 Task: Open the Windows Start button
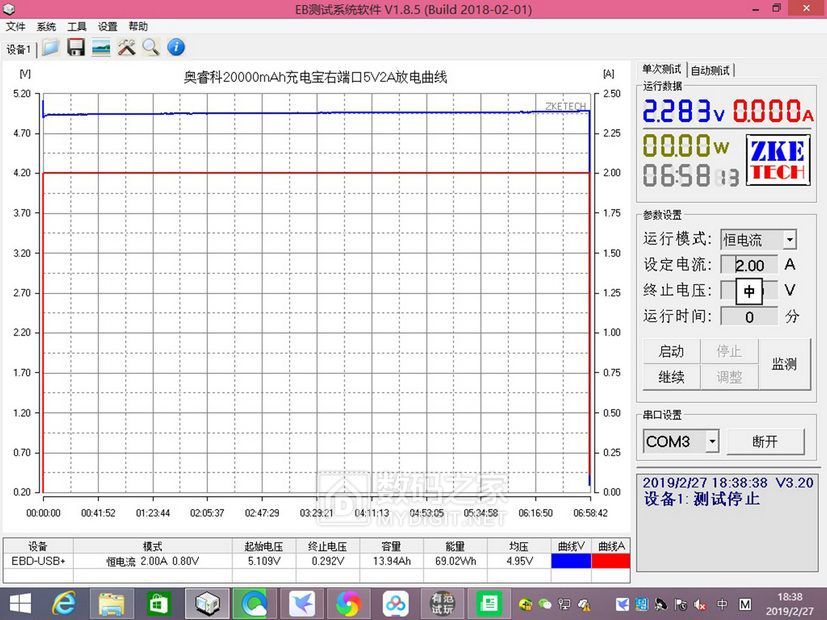[x=19, y=603]
